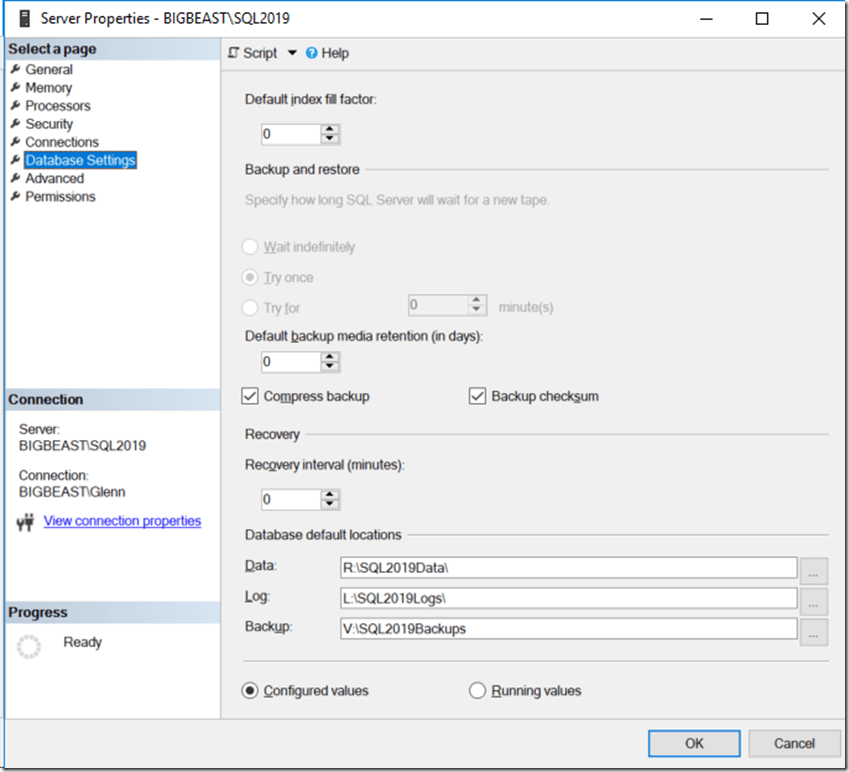The image size is (849, 772).
Task: Click the wrench icon beside Database Settings
Action: pos(16,160)
